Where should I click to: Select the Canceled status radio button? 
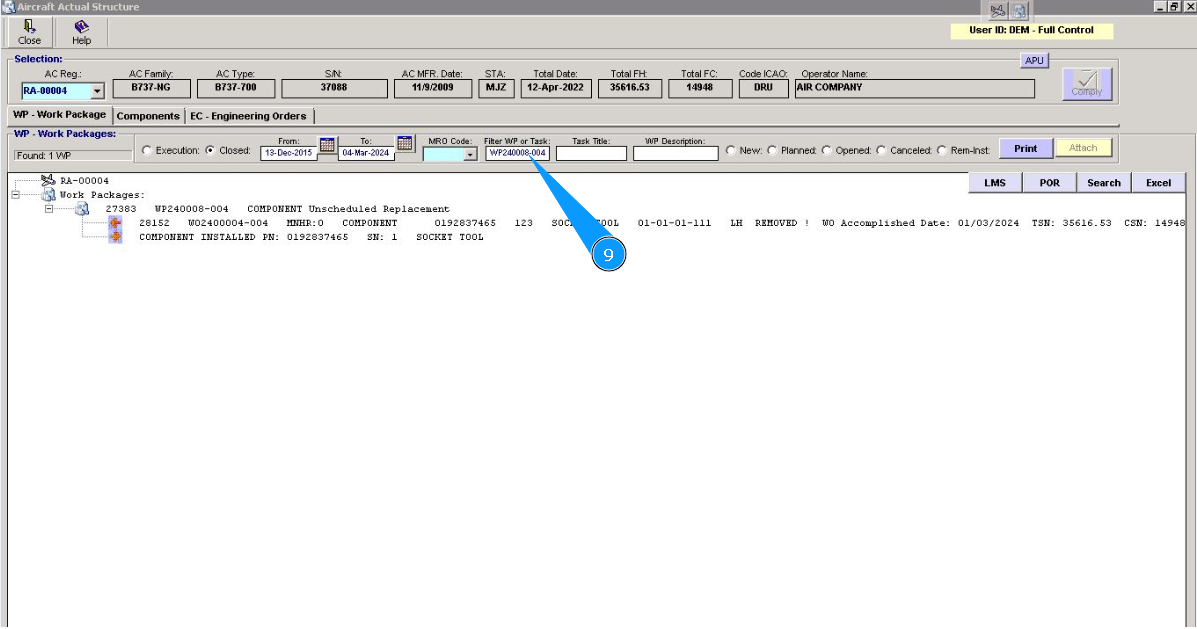(881, 150)
